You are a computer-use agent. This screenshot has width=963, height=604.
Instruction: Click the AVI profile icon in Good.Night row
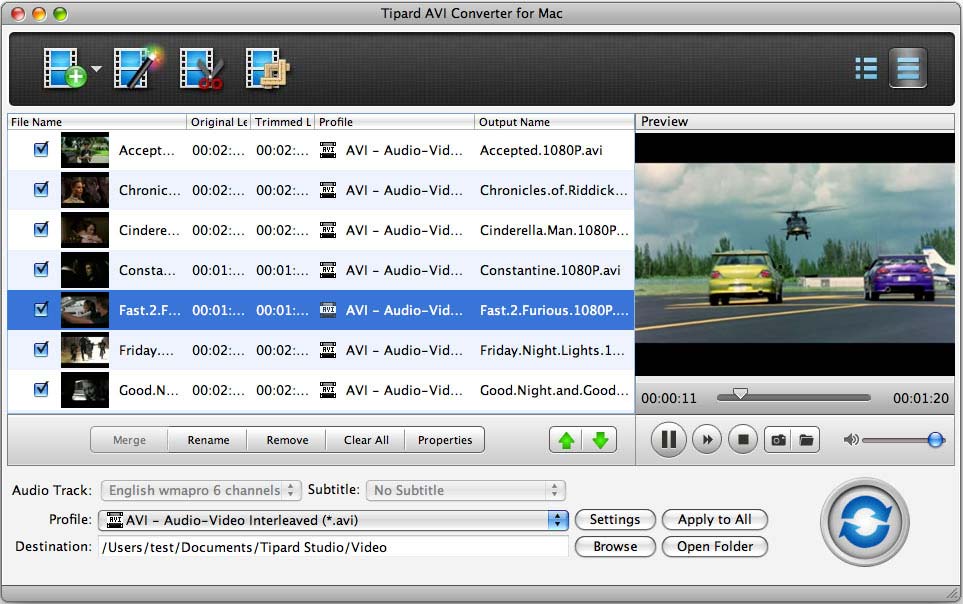[x=328, y=390]
